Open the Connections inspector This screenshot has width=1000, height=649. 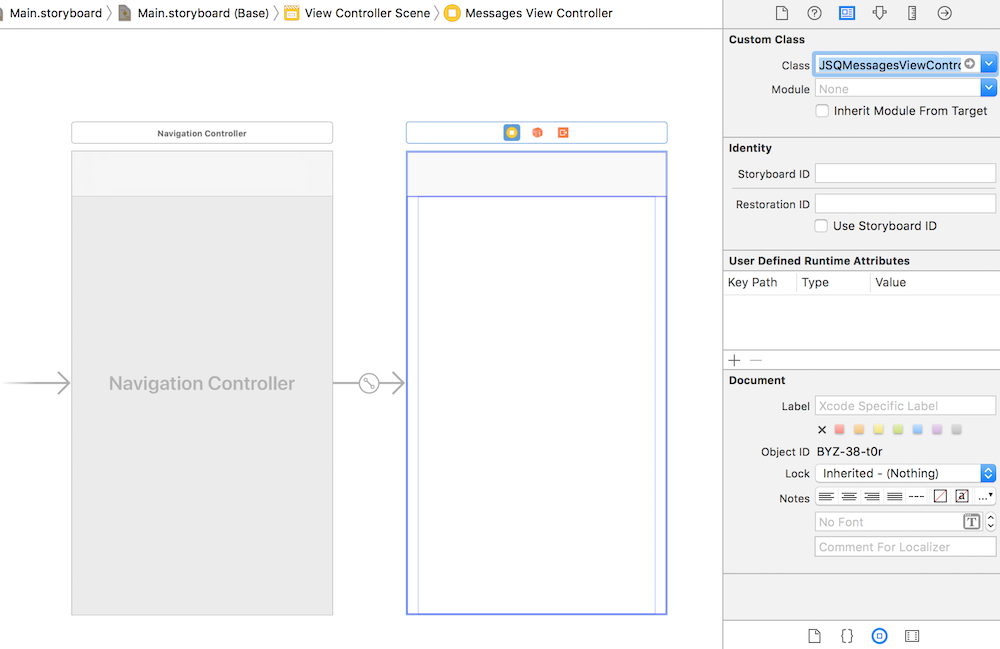pyautogui.click(x=943, y=13)
